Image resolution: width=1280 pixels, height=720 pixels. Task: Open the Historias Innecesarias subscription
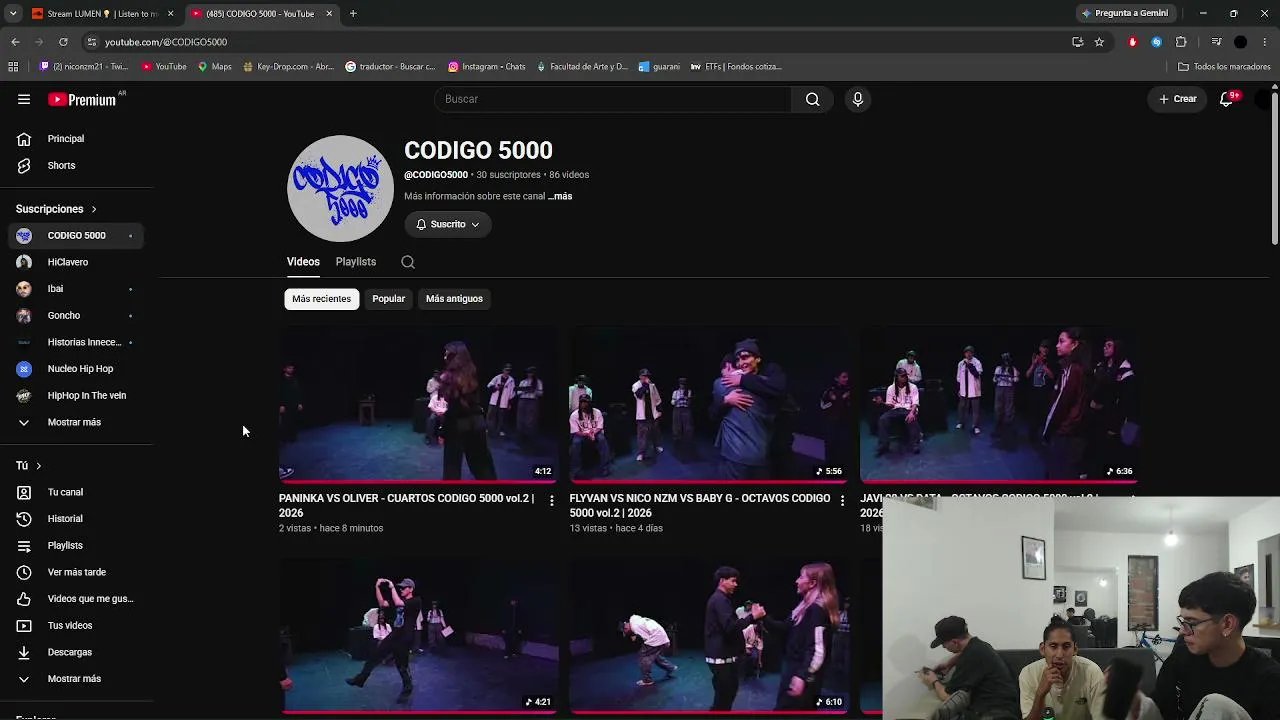[x=76, y=342]
